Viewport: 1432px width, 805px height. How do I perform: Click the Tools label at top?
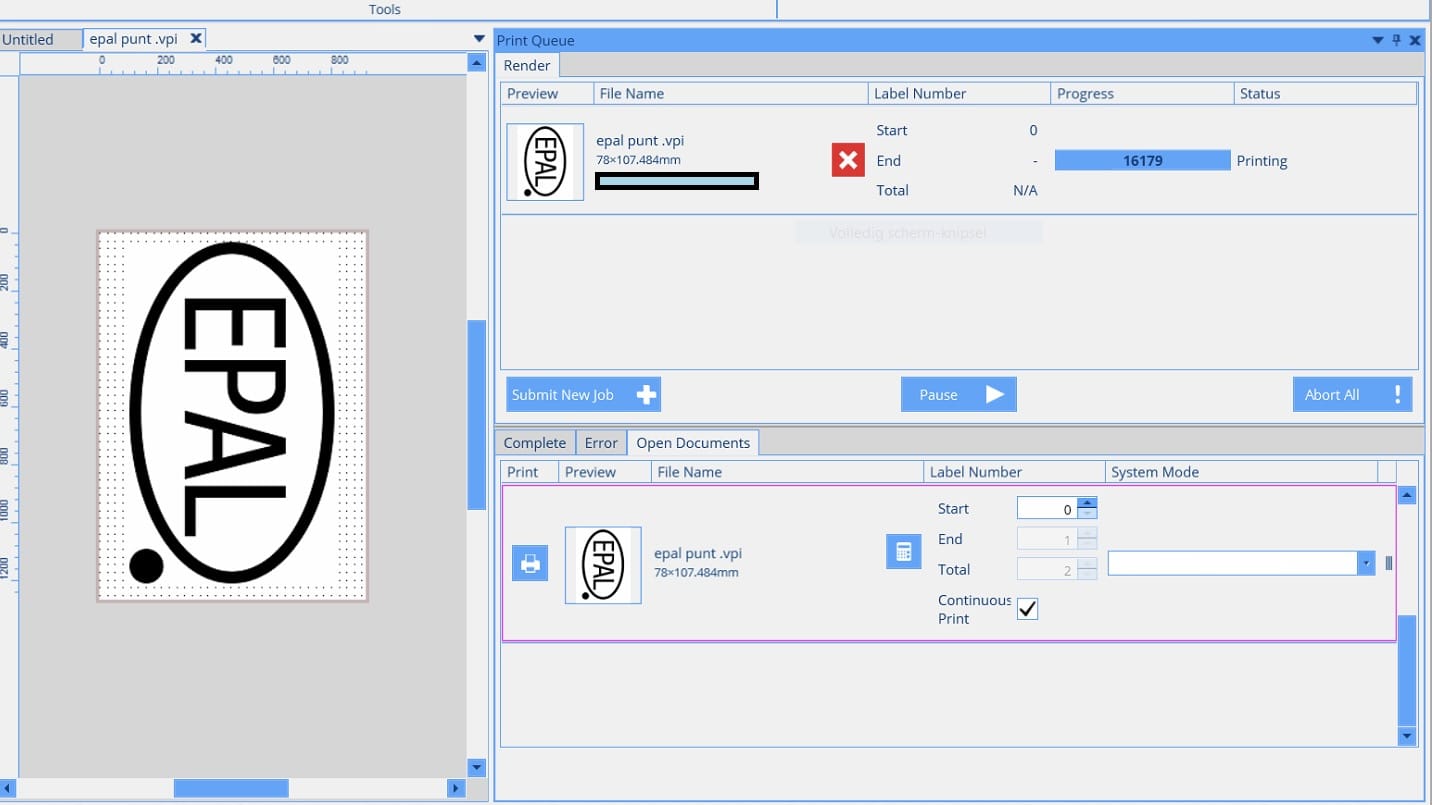(x=385, y=9)
